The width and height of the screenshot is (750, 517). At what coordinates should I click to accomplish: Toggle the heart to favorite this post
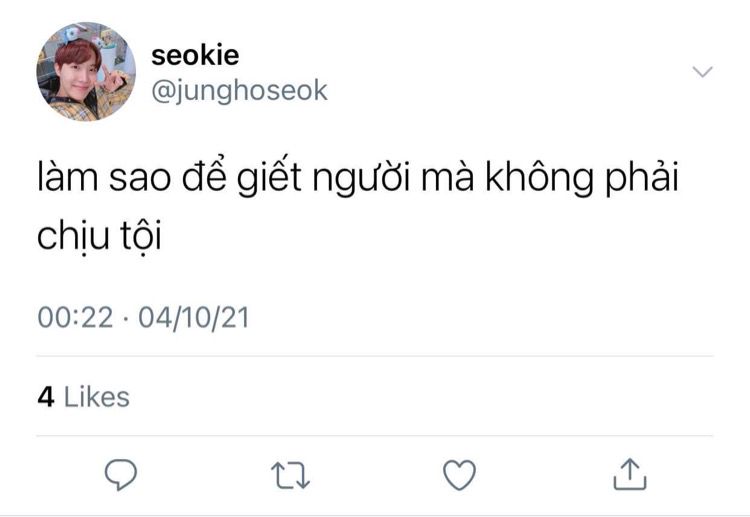459,475
